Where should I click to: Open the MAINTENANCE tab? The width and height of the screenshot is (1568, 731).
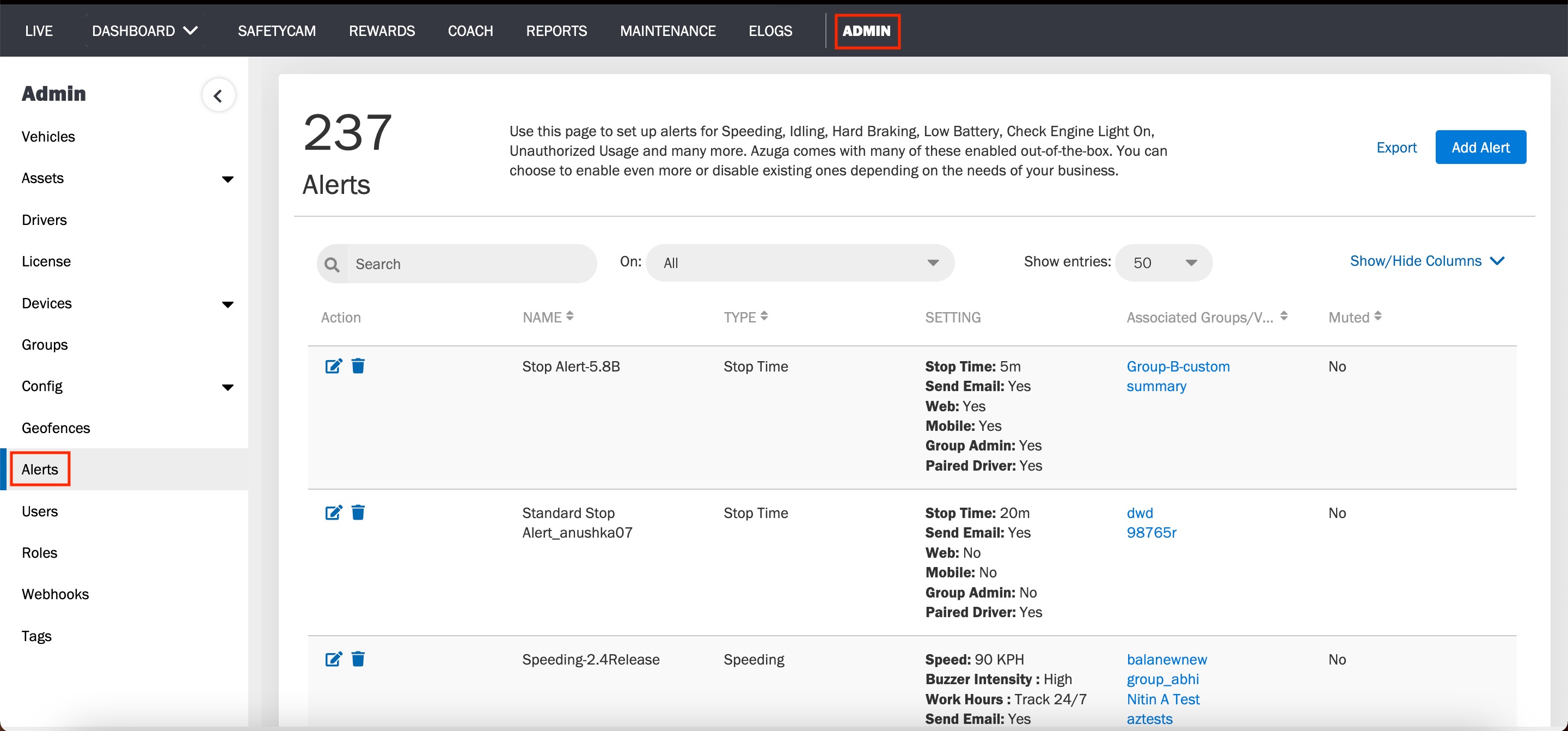pos(667,31)
